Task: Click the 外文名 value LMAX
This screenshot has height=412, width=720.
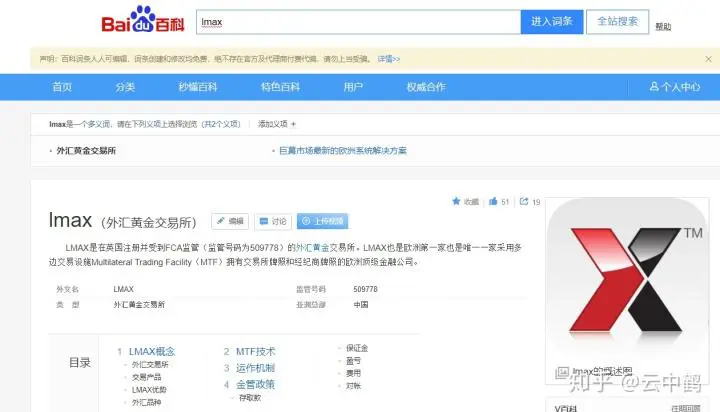Action: point(124,289)
